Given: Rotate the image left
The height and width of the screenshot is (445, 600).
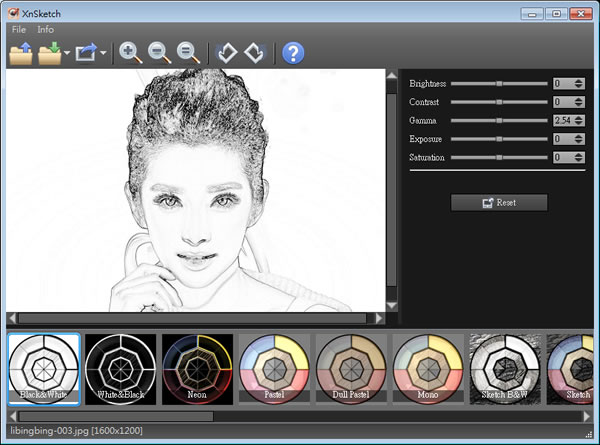Looking at the screenshot, I should pos(227,53).
